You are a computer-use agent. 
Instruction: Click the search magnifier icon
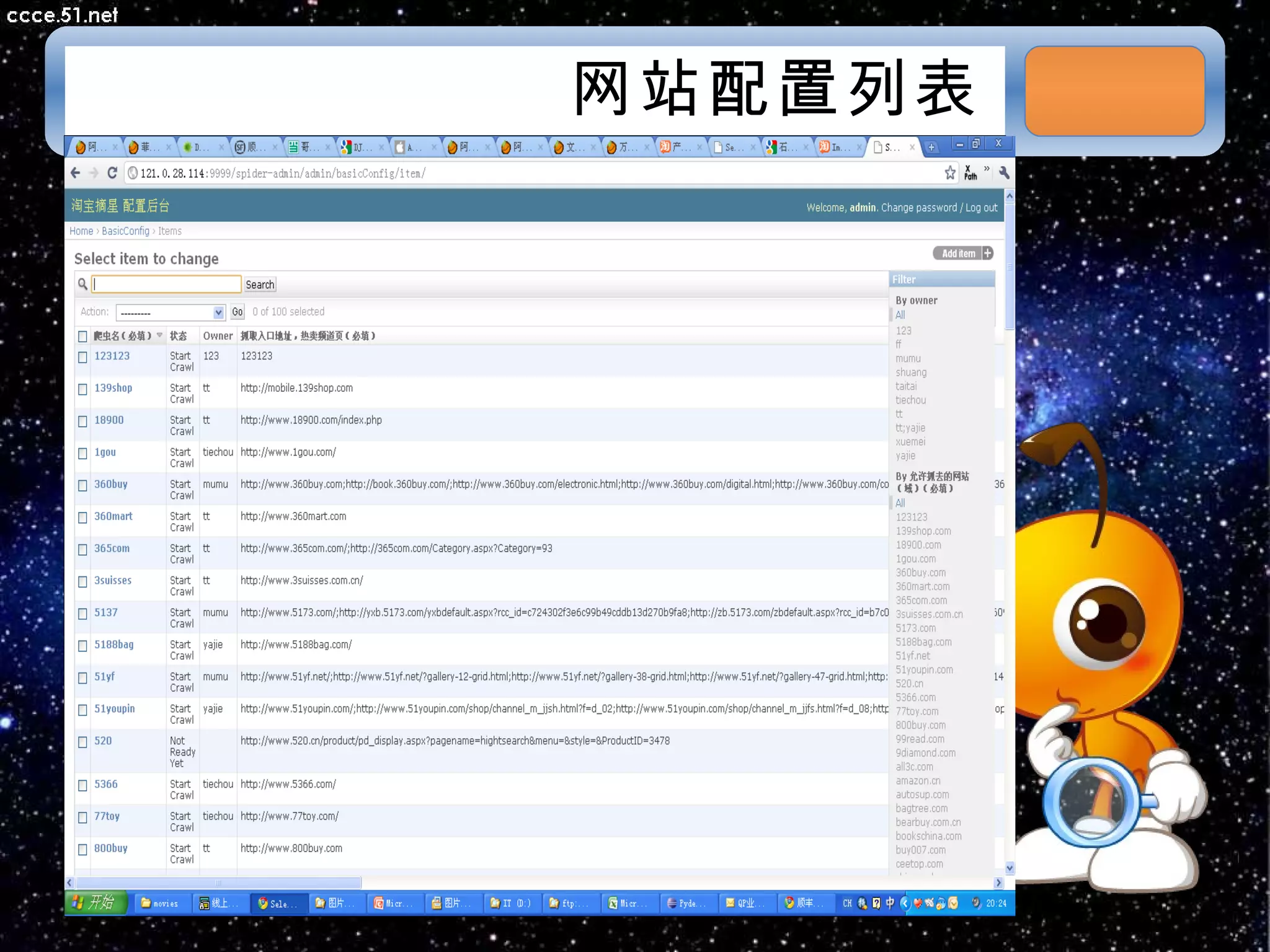[x=82, y=284]
